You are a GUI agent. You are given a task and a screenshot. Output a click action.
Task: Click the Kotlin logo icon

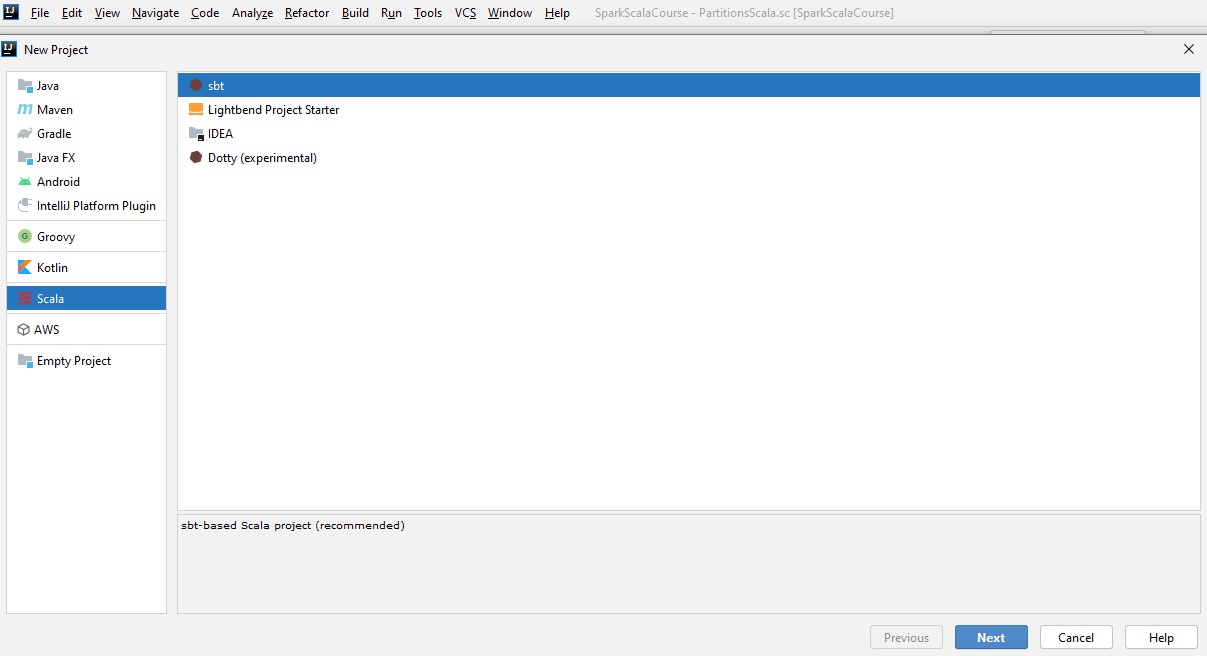click(25, 268)
